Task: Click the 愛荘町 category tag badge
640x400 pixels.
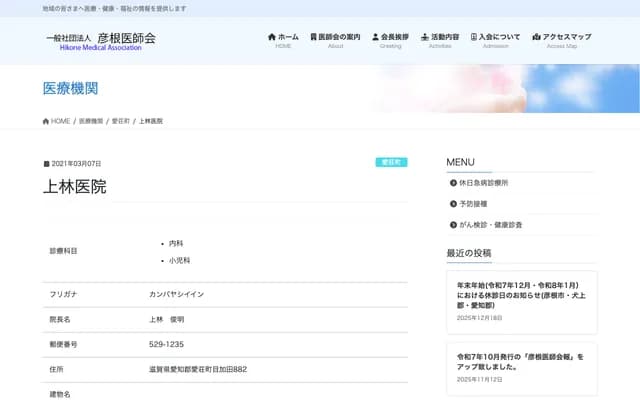Action: click(390, 162)
